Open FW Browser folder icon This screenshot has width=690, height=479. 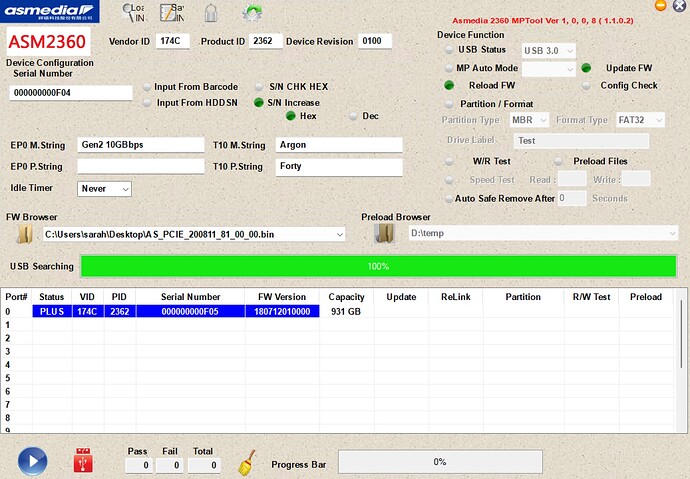[x=25, y=234]
